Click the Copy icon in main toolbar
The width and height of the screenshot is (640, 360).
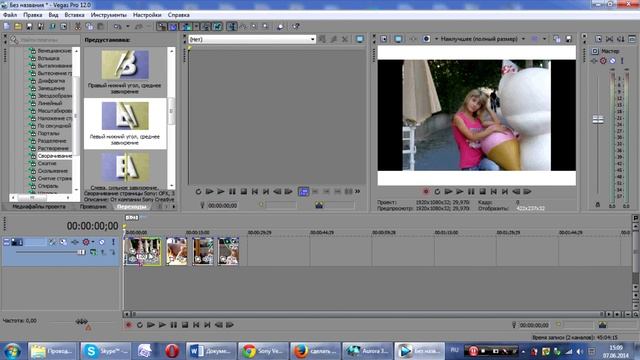coord(89,27)
